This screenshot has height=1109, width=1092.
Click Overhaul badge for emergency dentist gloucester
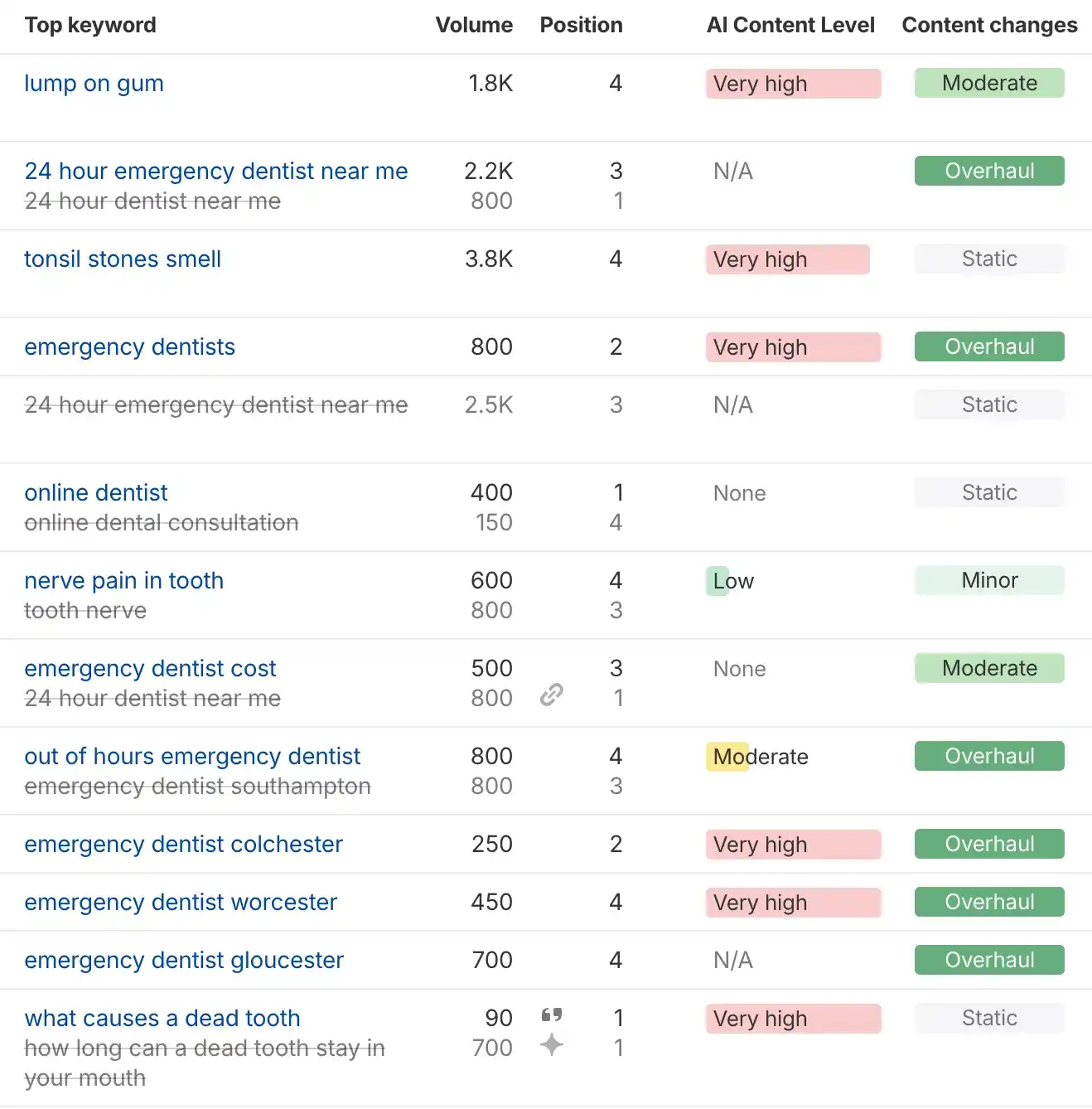[989, 961]
